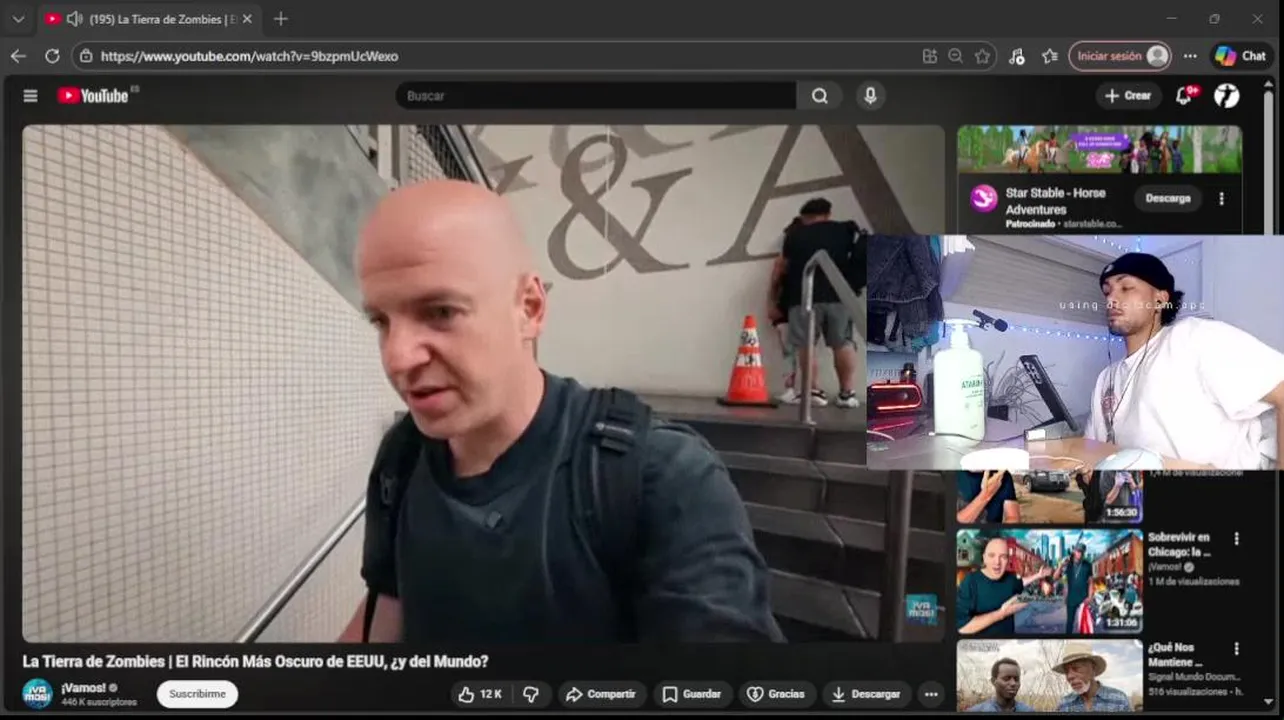Download the video with Descargar
This screenshot has height=720, width=1284.
point(866,694)
